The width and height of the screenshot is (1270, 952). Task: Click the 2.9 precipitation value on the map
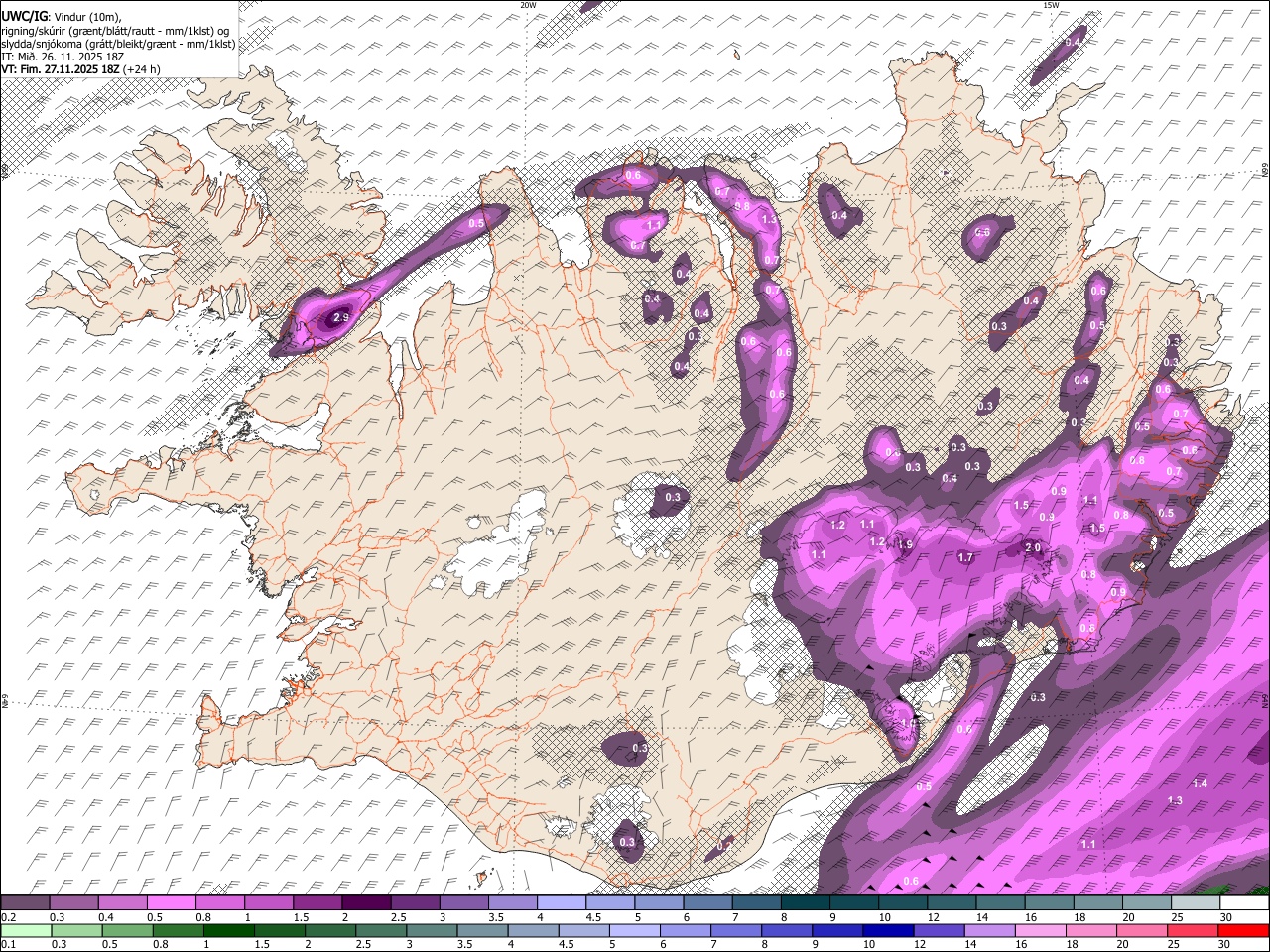point(340,317)
